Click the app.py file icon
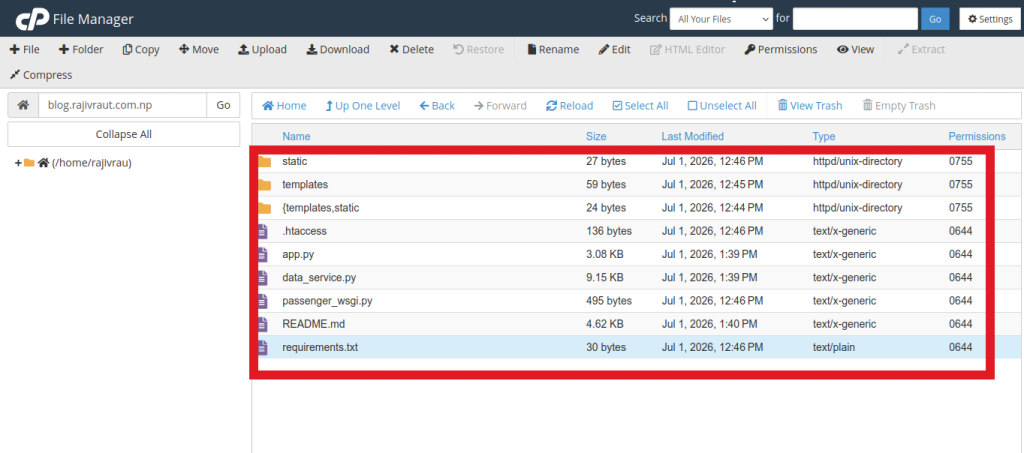This screenshot has width=1024, height=453. click(x=263, y=255)
